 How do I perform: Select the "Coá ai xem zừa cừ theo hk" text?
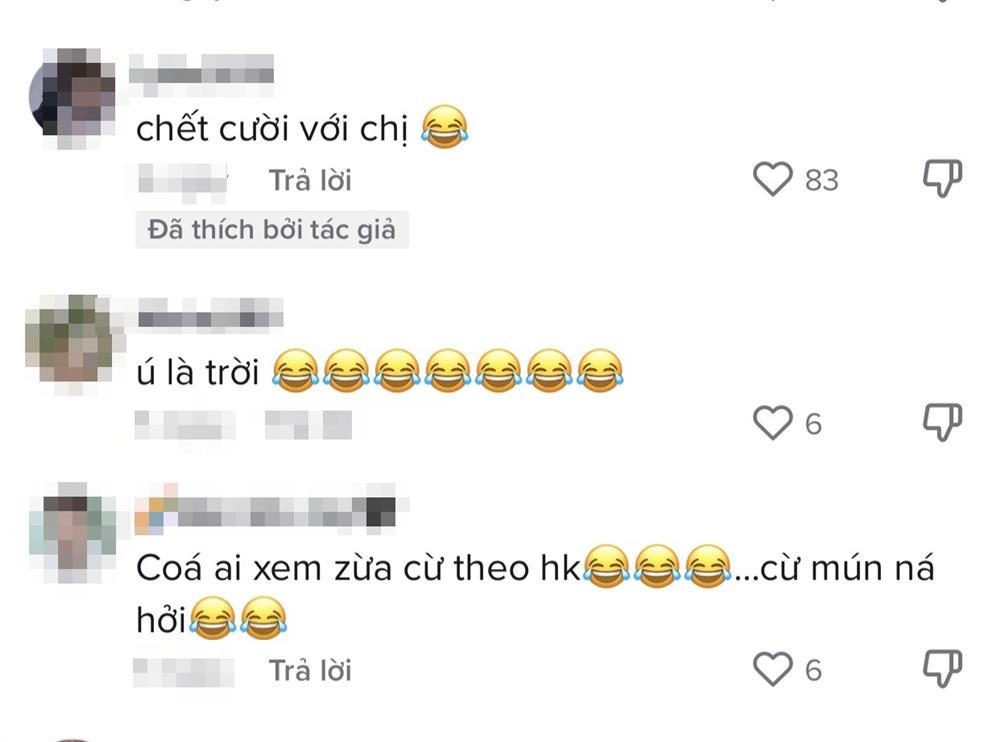tap(359, 568)
